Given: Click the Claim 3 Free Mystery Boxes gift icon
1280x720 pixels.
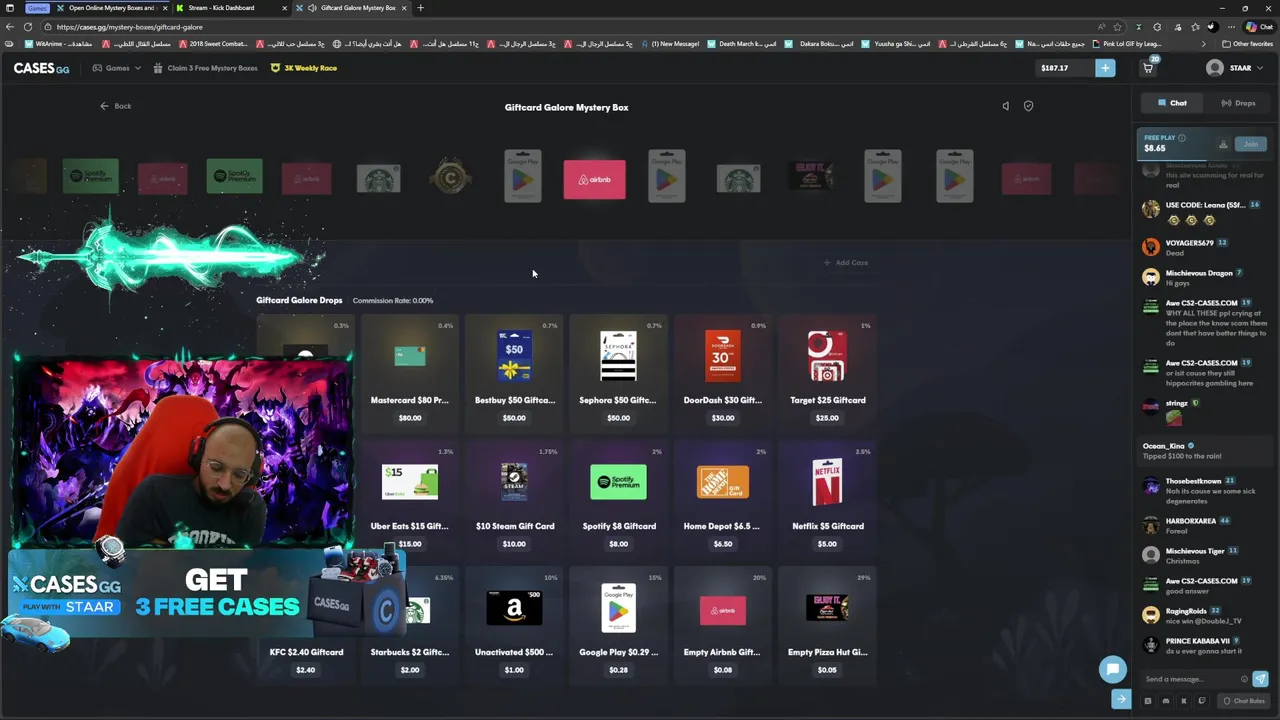Looking at the screenshot, I should 157,68.
